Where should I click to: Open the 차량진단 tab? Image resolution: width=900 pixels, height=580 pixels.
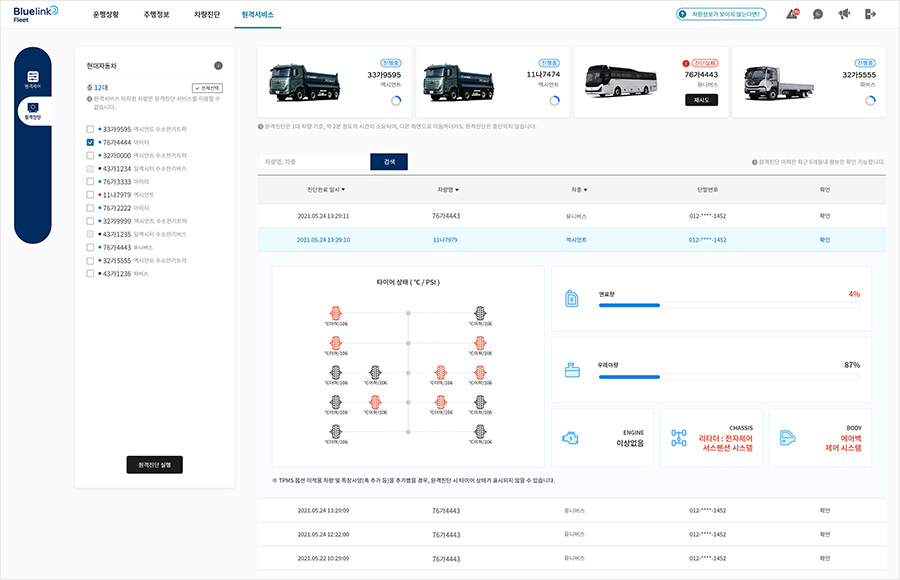click(208, 15)
